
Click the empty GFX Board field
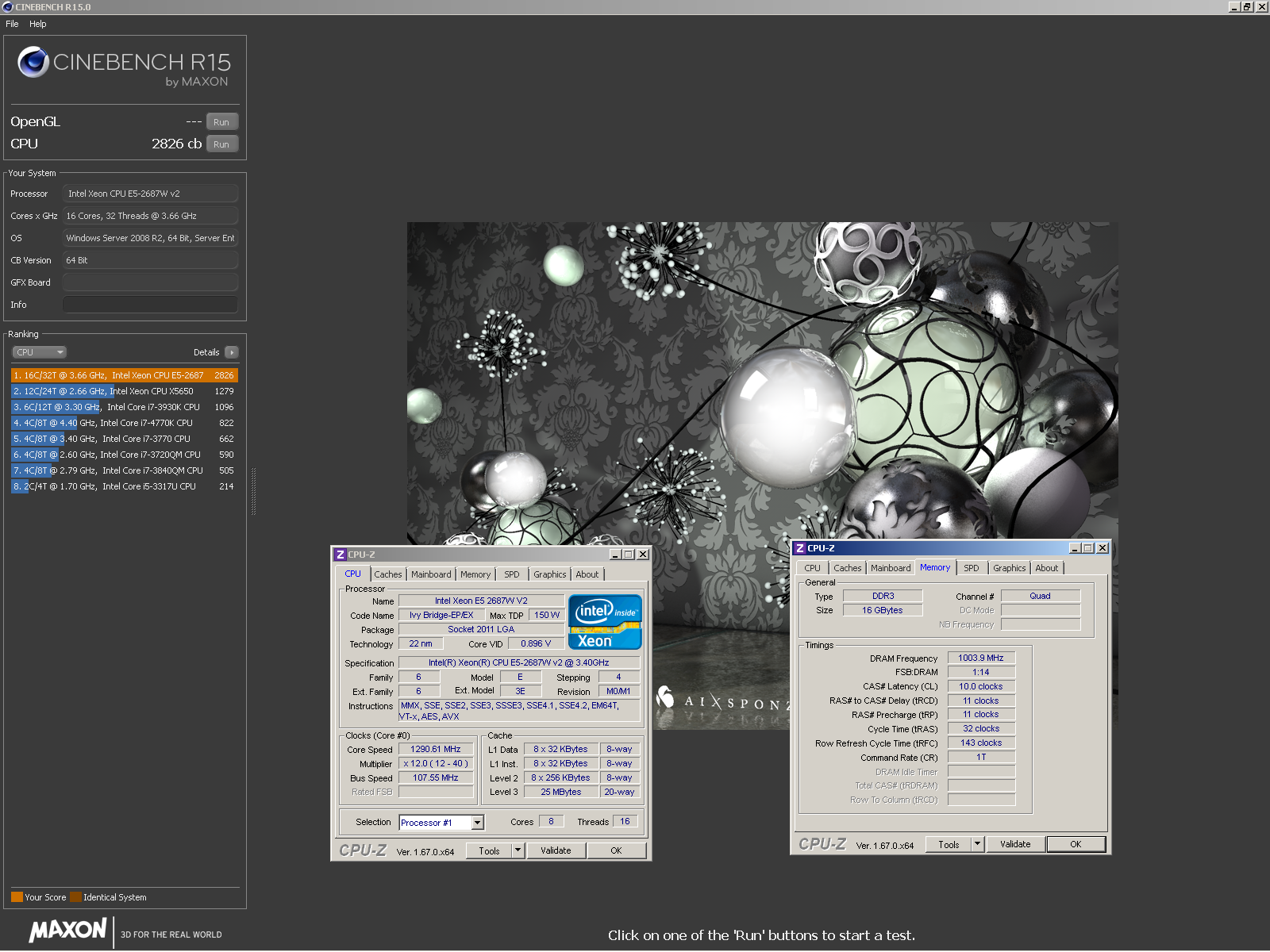(x=150, y=282)
